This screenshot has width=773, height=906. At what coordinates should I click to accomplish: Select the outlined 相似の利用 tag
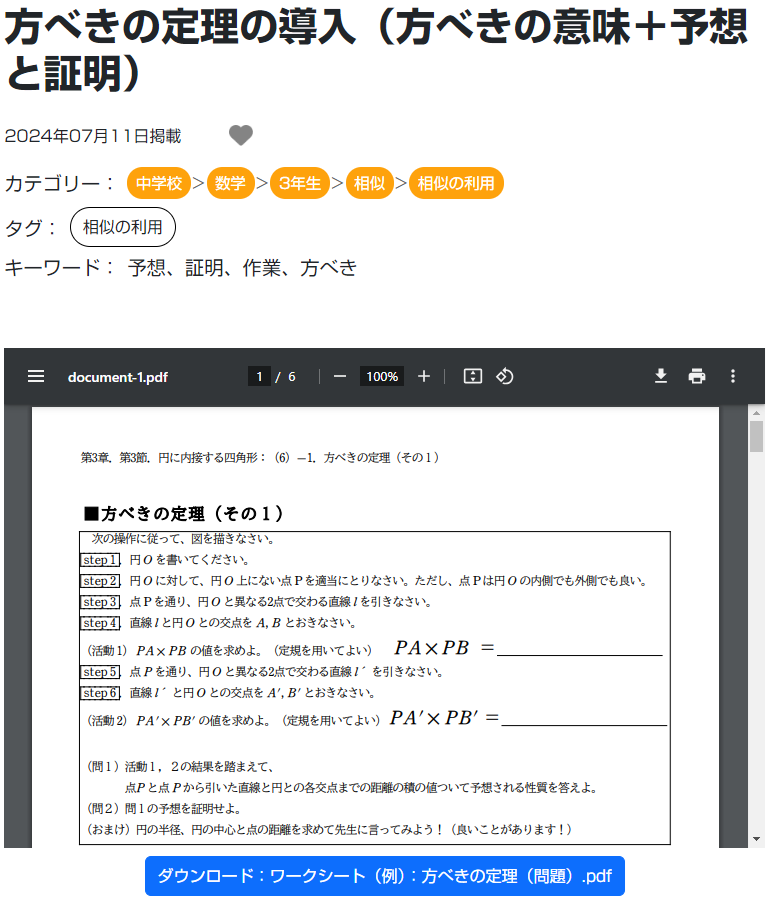[123, 227]
